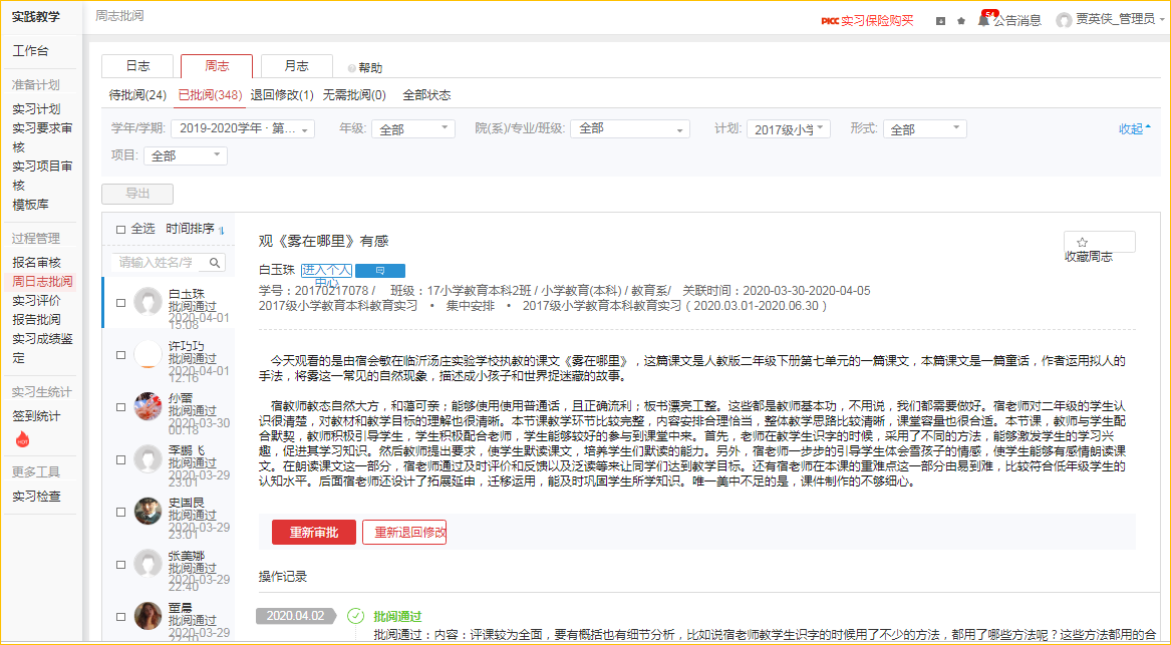1171x645 pixels.
Task: Click the red HOT flame icon in sidebar
Action: tap(22, 440)
